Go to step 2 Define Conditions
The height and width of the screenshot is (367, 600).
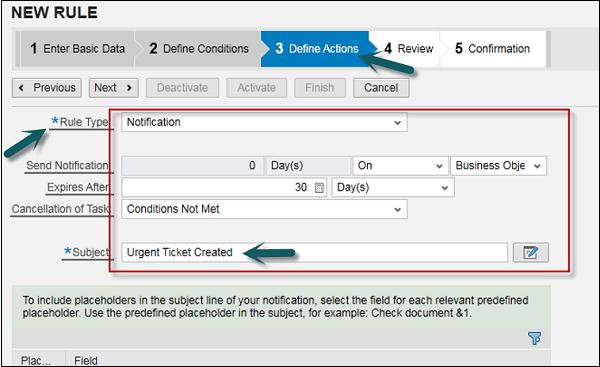point(199,49)
